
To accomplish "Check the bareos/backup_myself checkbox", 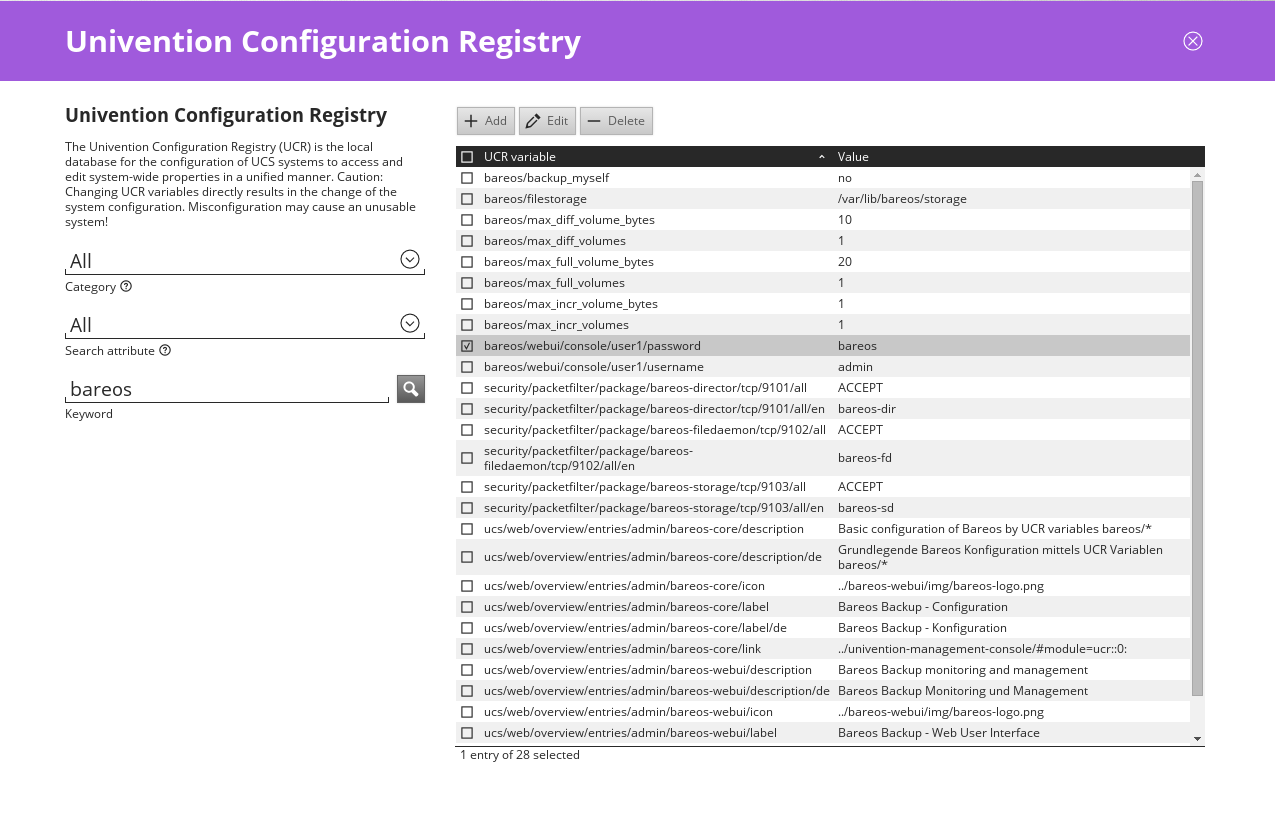I will (467, 178).
